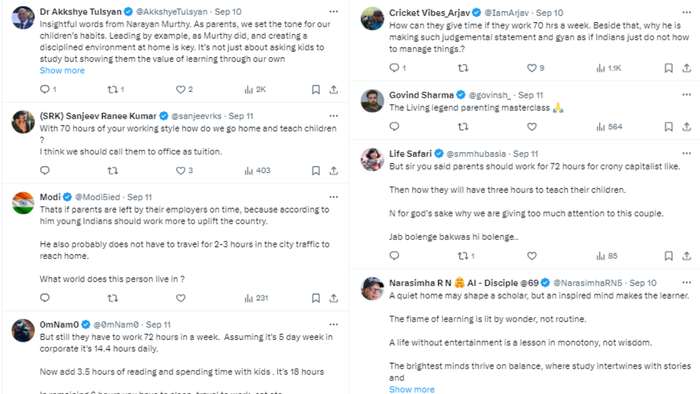Retweet Dr Akkshye Tulsyan's post
Screen dimensions: 700x394
(112, 90)
